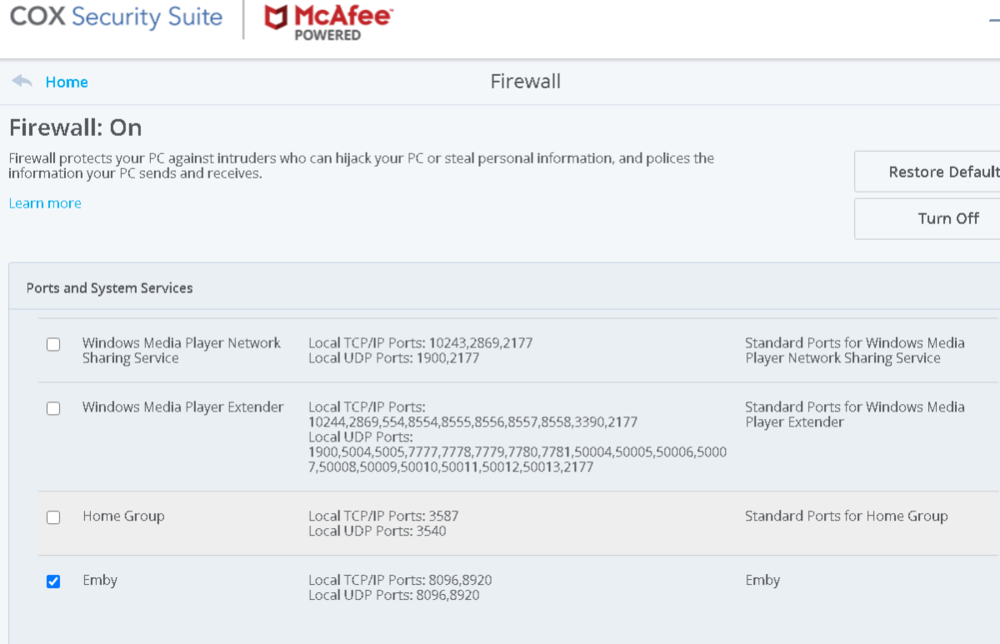Click the Firewall page title

[x=525, y=81]
